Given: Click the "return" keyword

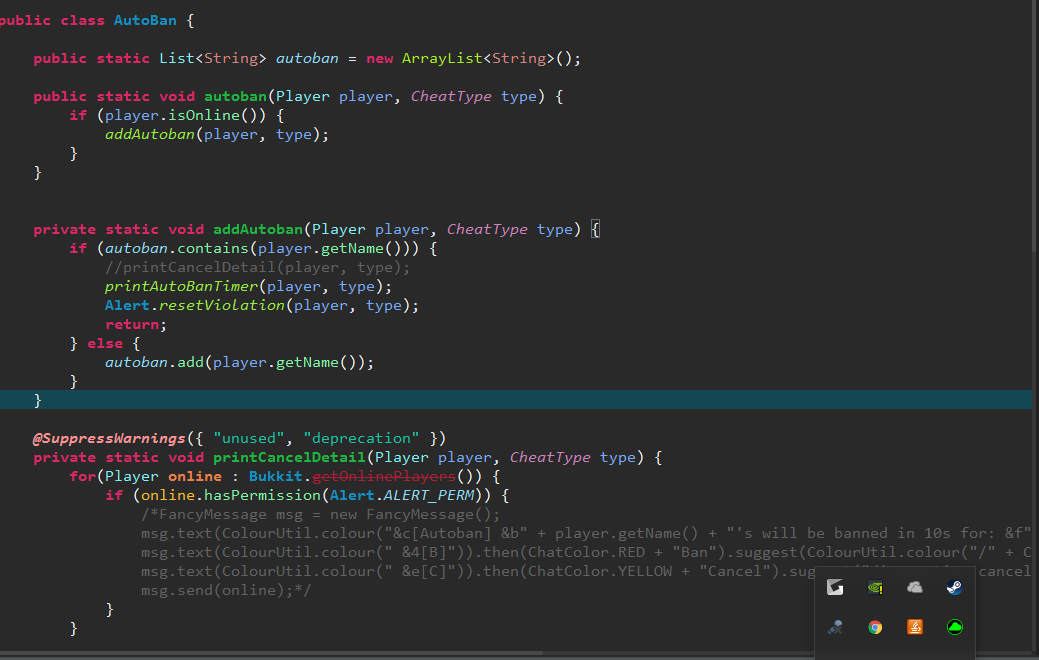Looking at the screenshot, I should coord(132,325).
